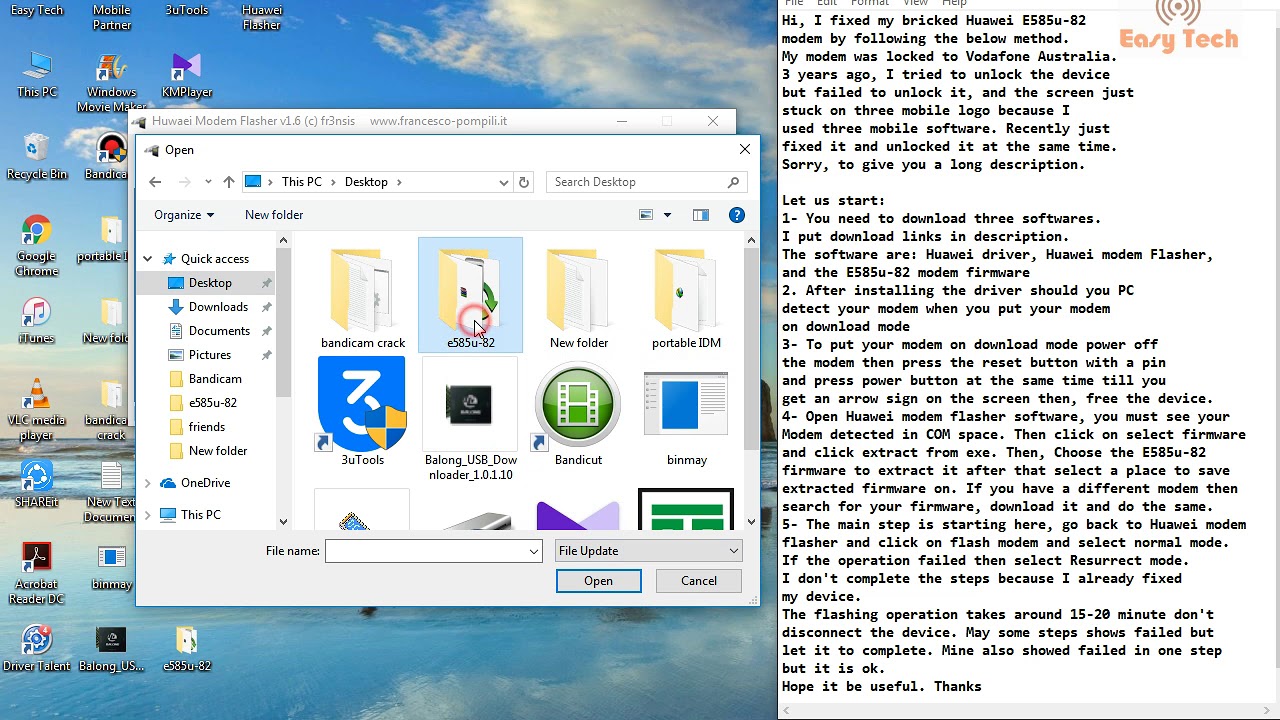Click Desktop in the address breadcrumb
The width and height of the screenshot is (1280, 720).
[366, 182]
